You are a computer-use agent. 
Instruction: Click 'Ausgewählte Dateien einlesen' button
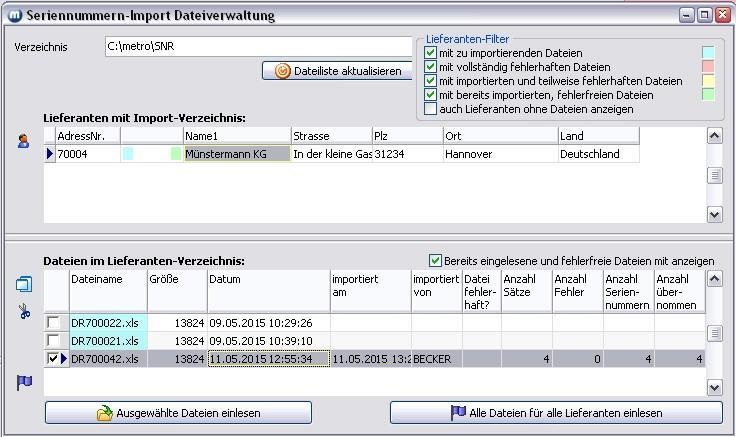click(178, 413)
